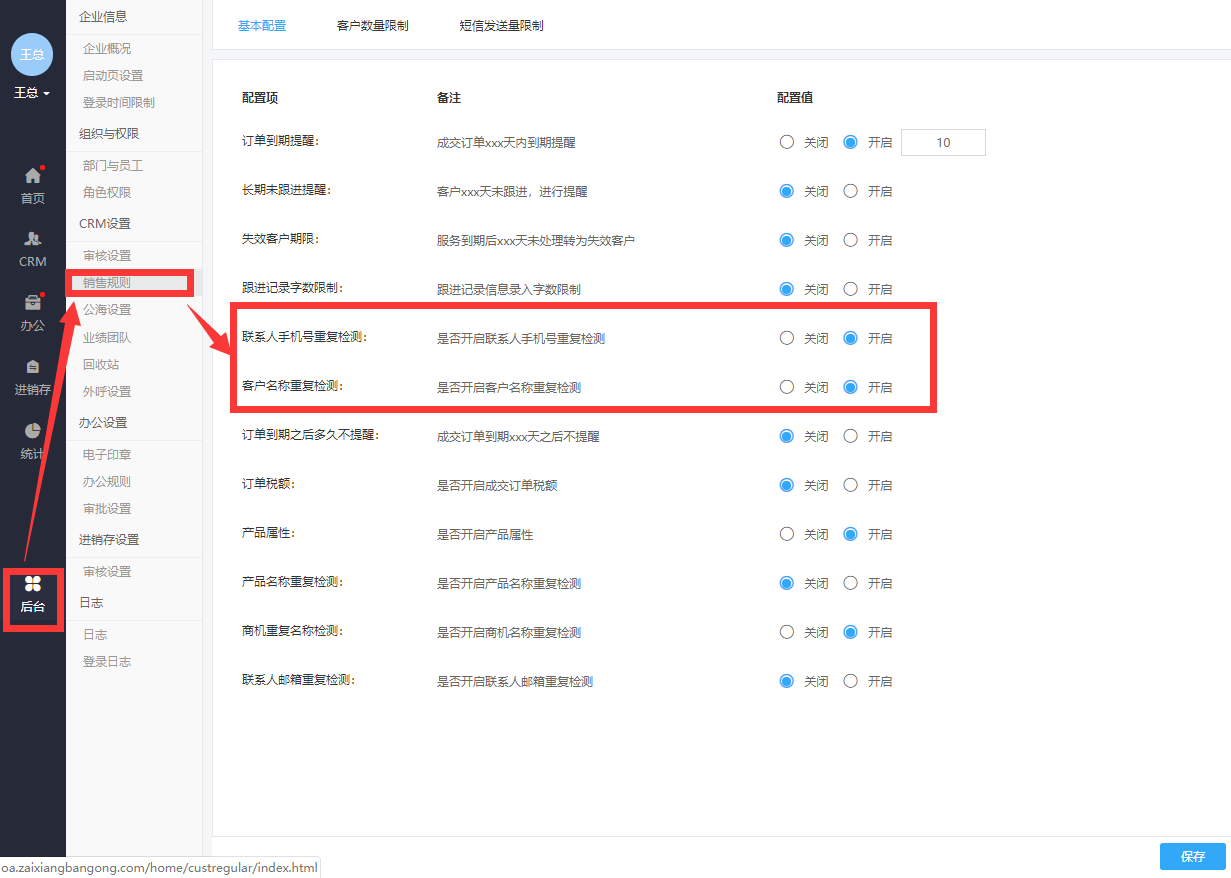Set 产品名称重复检测 to 开启

click(851, 583)
